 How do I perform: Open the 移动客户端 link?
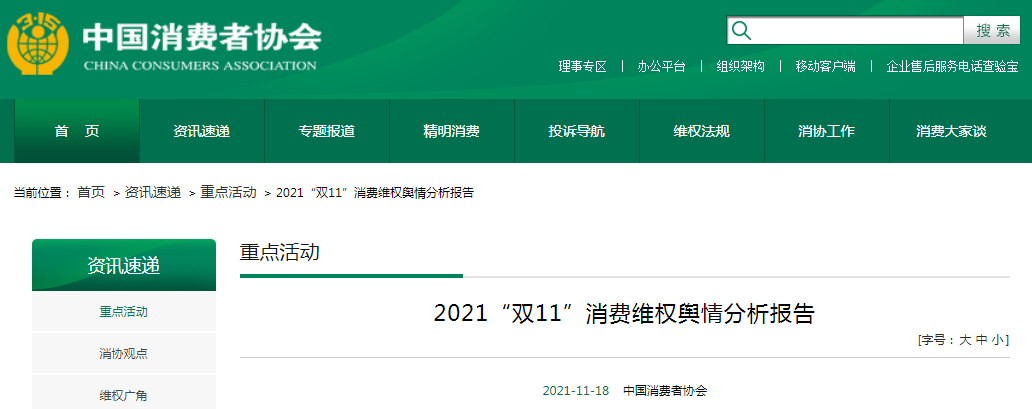825,67
